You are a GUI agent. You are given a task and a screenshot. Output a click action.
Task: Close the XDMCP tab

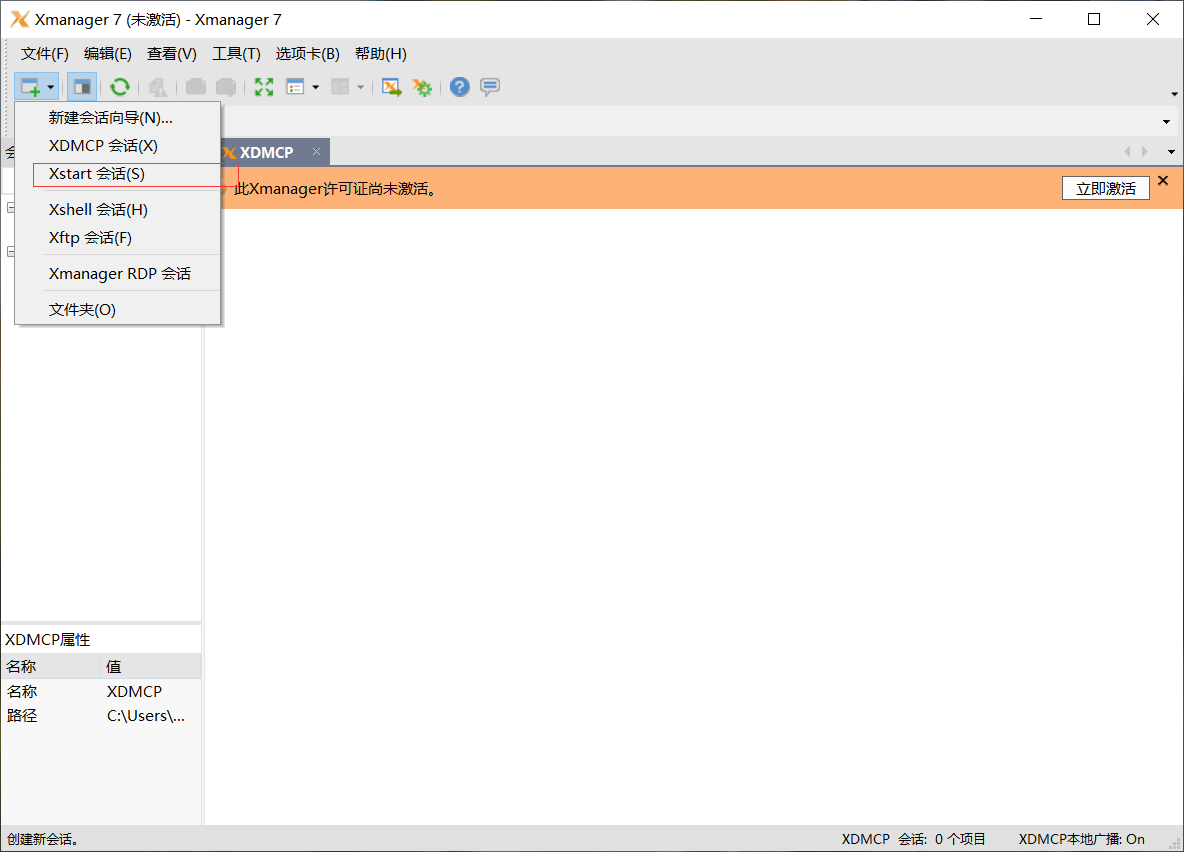click(316, 152)
